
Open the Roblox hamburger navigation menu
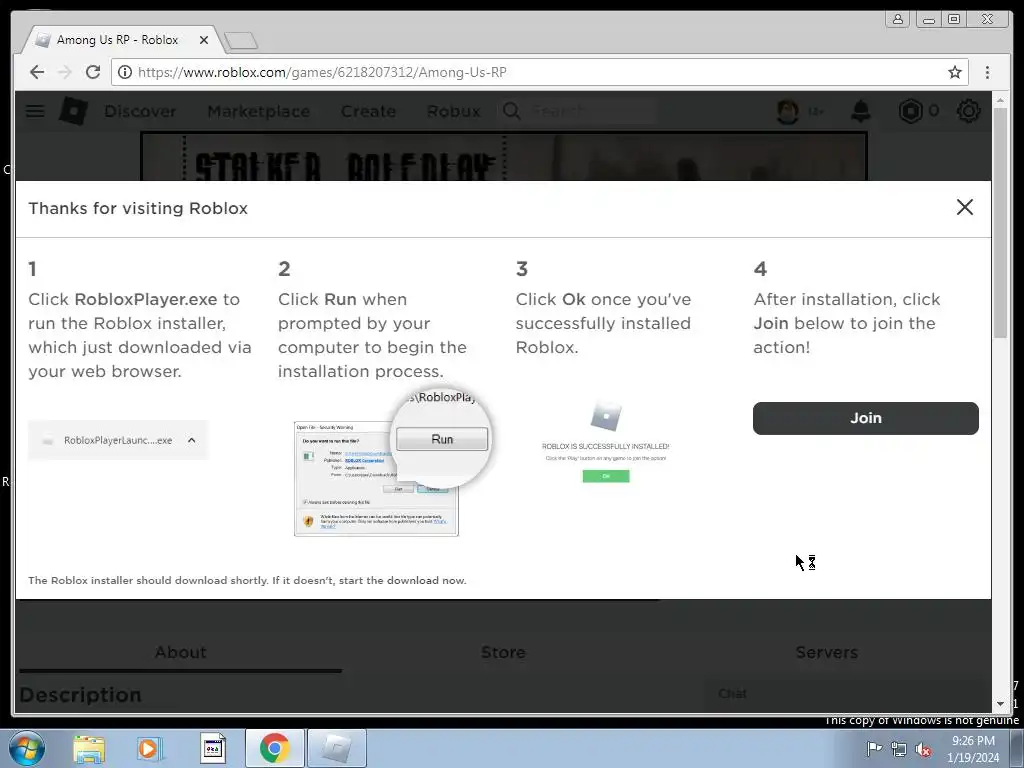pos(35,111)
